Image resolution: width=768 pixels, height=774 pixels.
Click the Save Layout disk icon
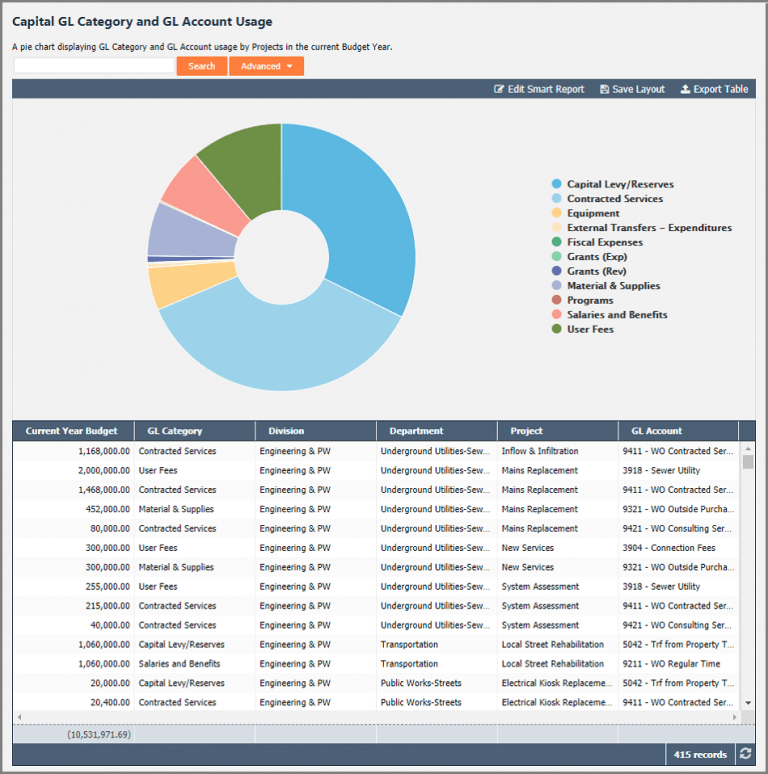(x=605, y=90)
